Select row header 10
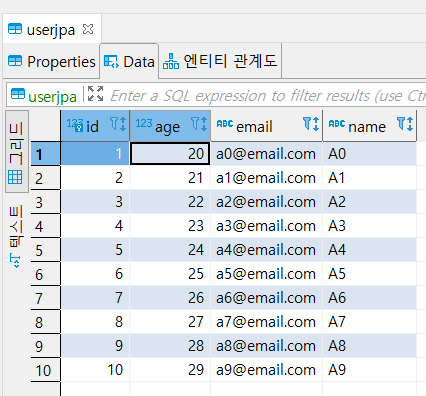This screenshot has width=426, height=396. click(46, 370)
